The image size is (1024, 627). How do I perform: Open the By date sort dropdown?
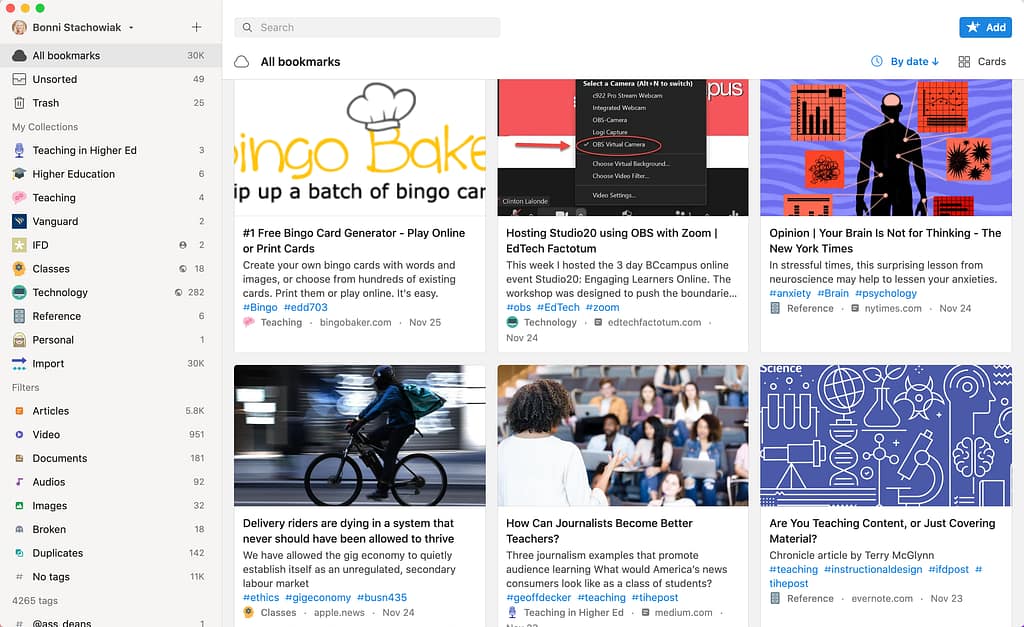tap(905, 62)
